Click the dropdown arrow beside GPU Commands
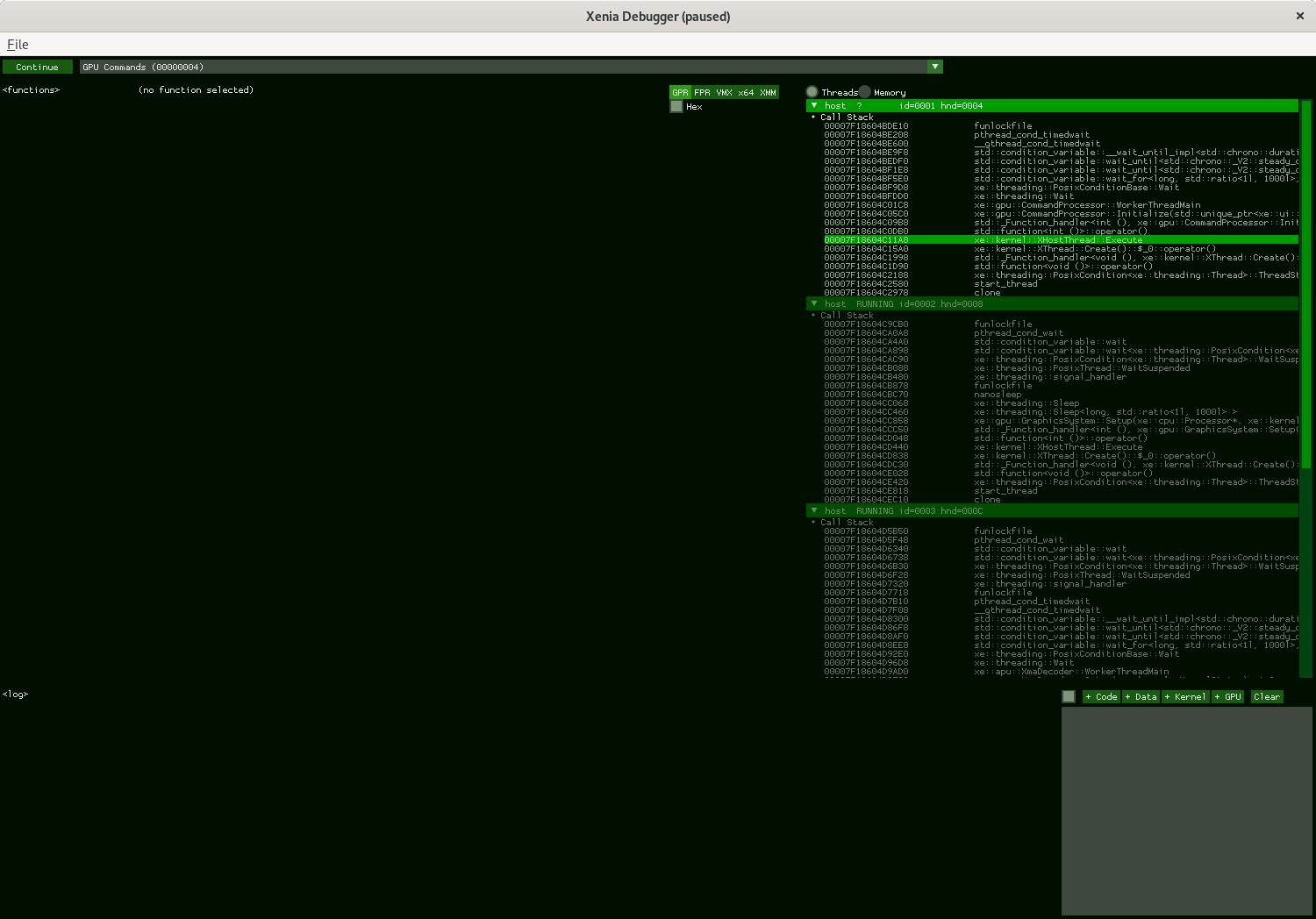1316x919 pixels. 935,67
